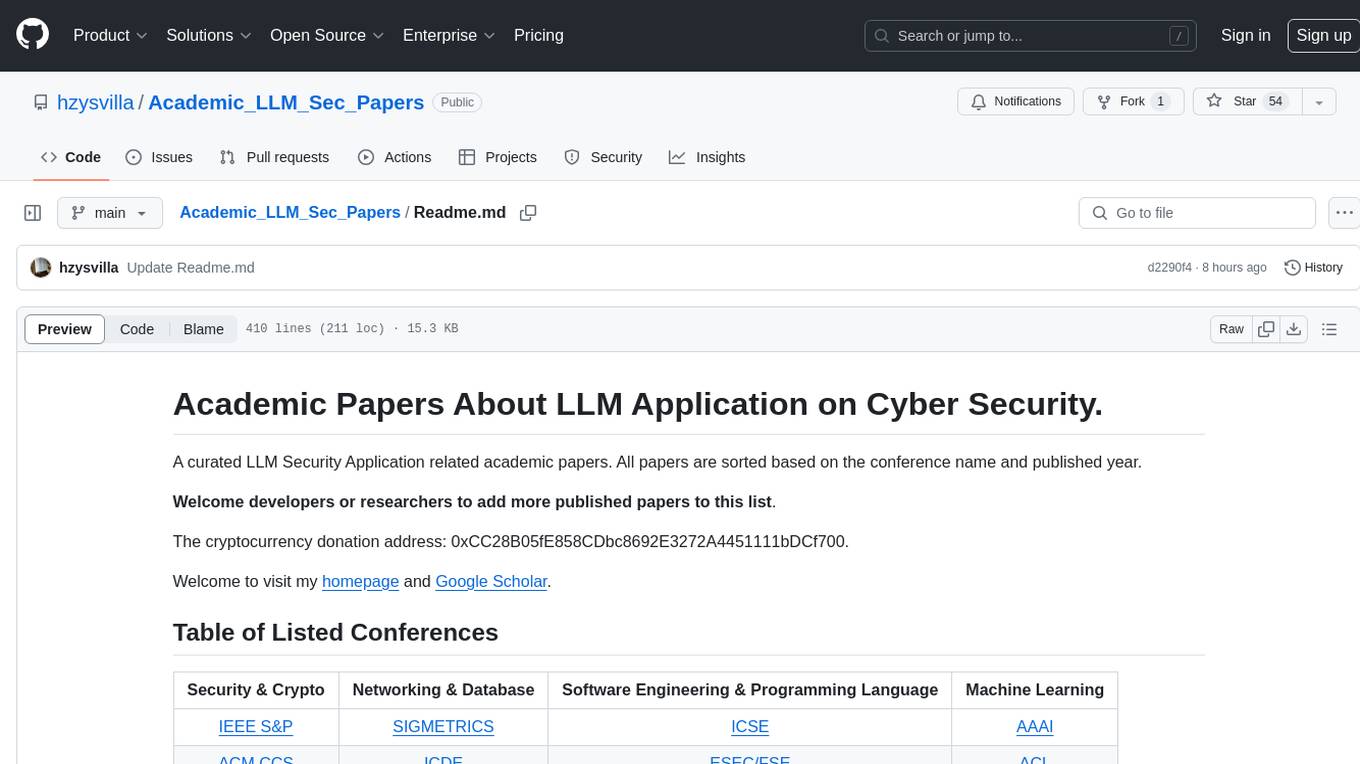Open the star lists dropdown arrow
The image size is (1360, 764).
[1319, 102]
